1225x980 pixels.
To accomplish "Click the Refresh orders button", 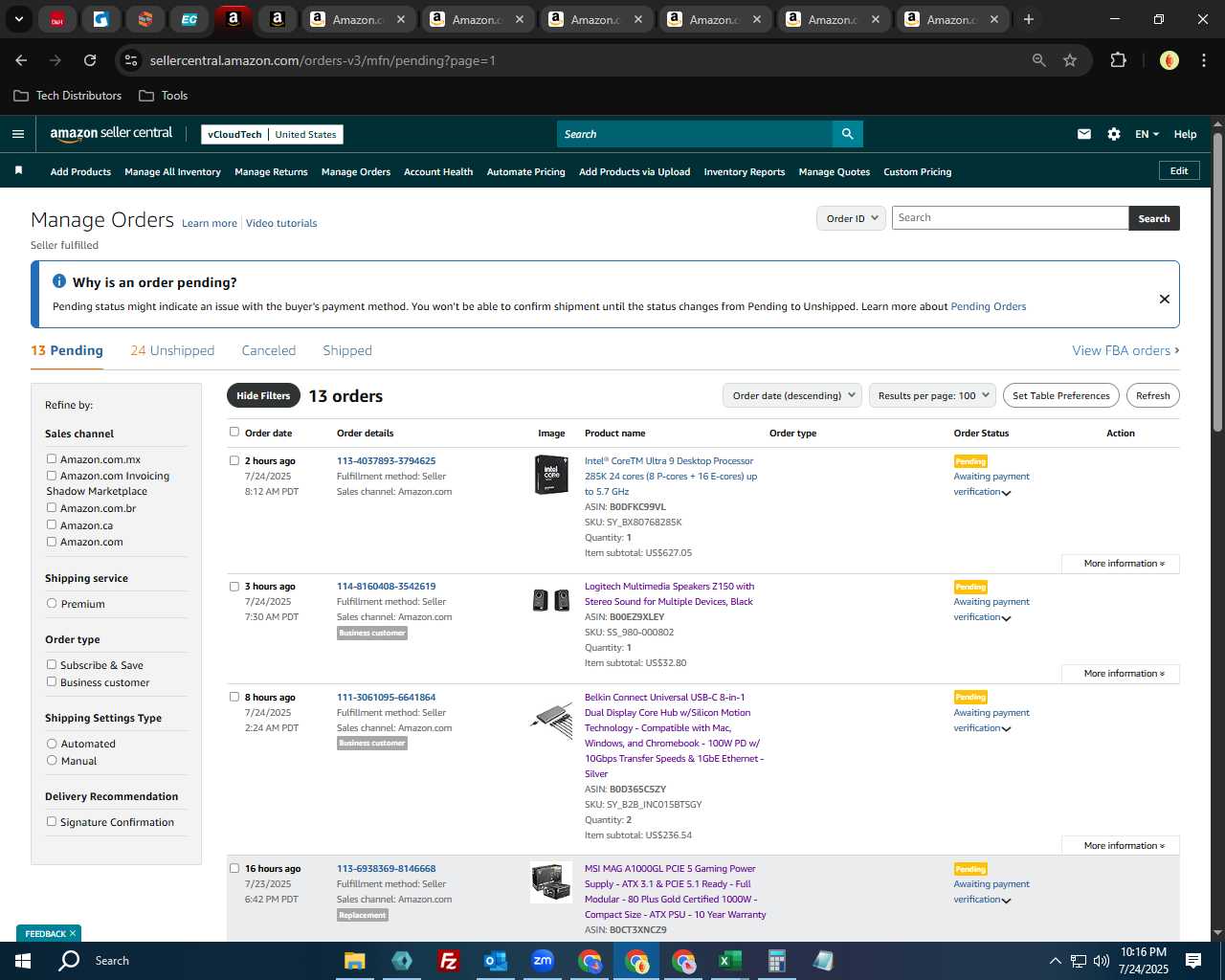I will click(1153, 395).
